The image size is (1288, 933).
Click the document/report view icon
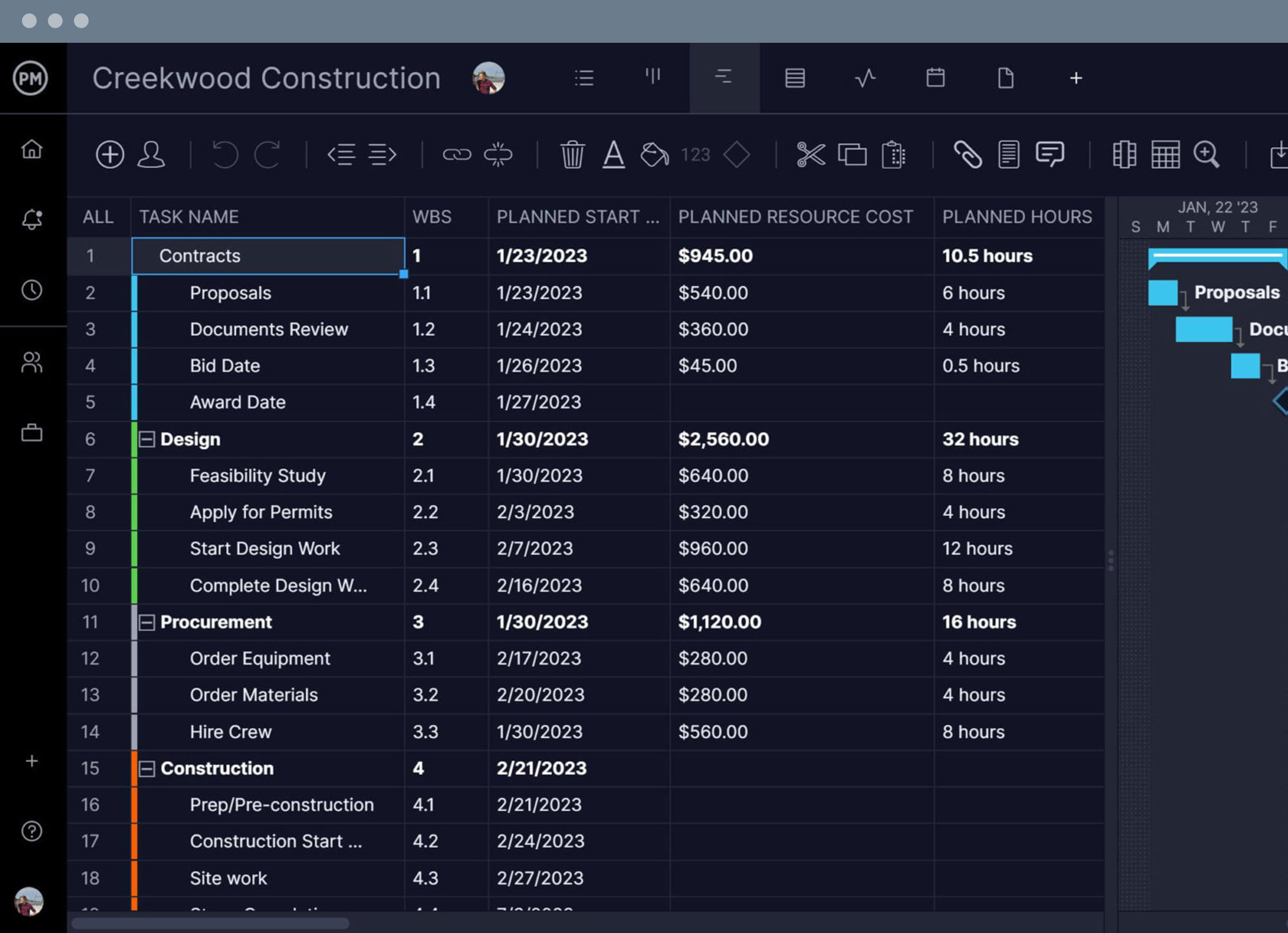[x=1005, y=78]
